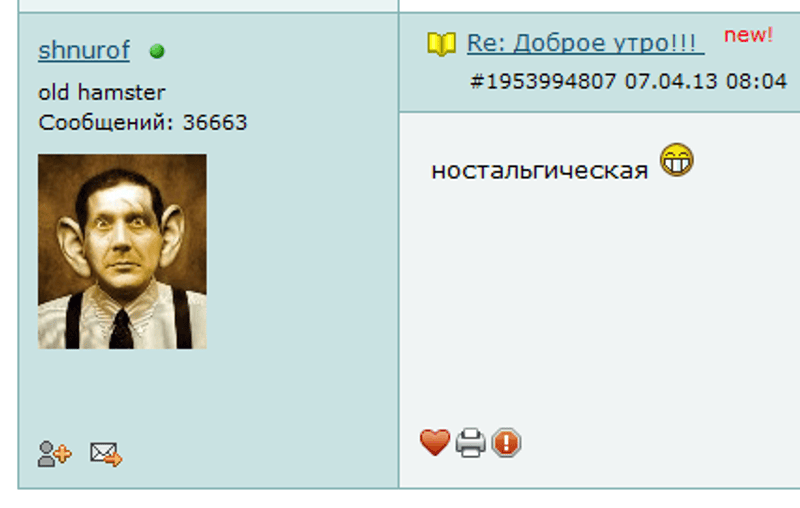Click the word 'ностальгическая' in the message
The image size is (800, 508).
(540, 170)
